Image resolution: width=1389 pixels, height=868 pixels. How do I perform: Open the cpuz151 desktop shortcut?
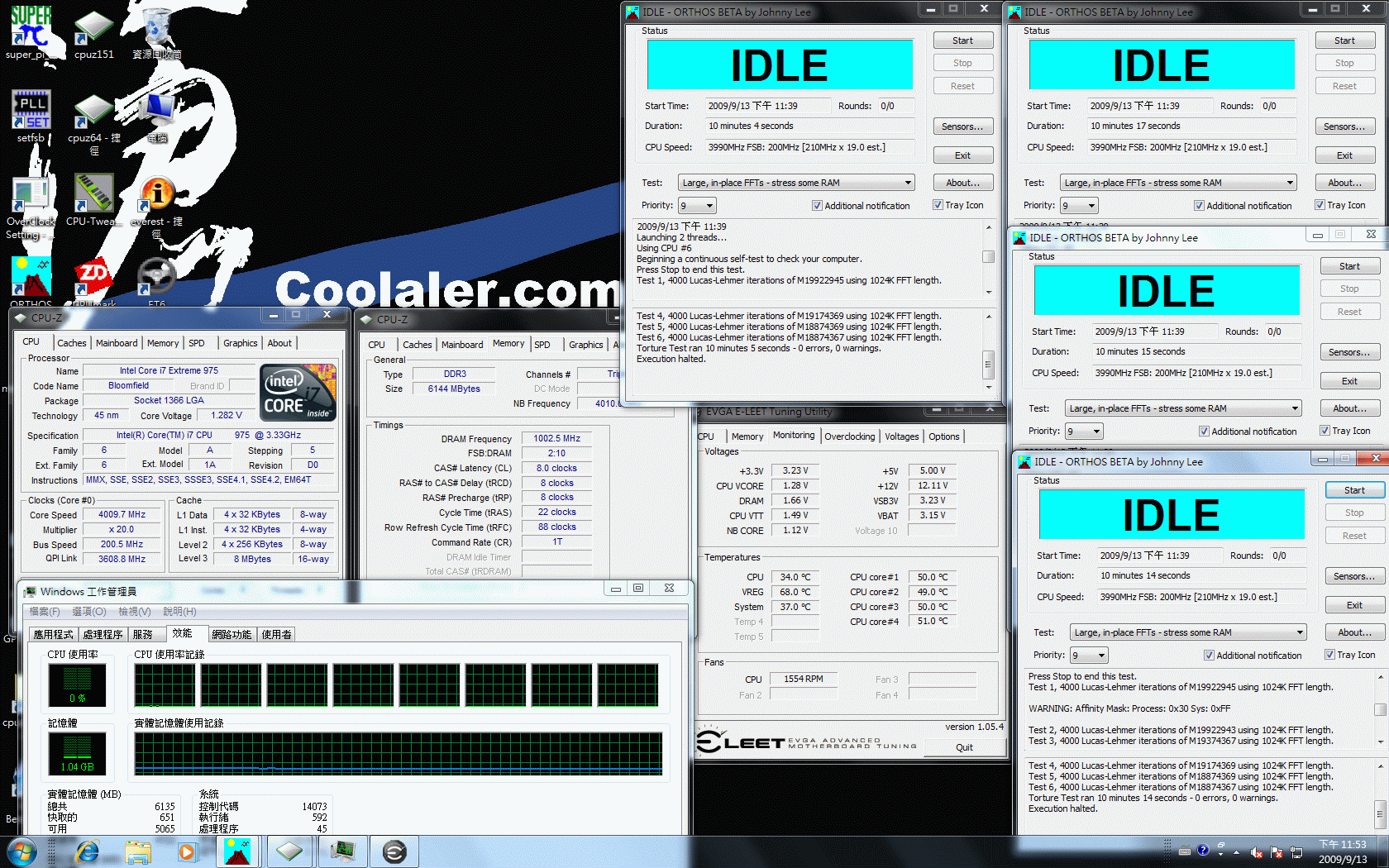click(x=93, y=33)
